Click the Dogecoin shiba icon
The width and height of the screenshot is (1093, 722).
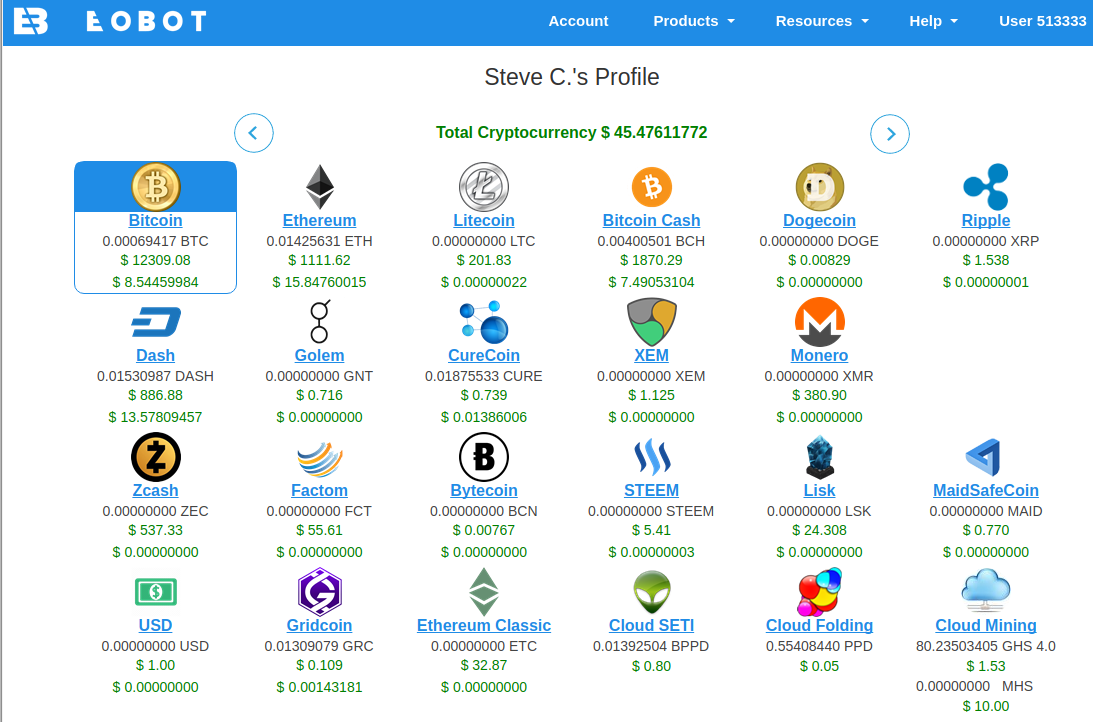point(820,187)
